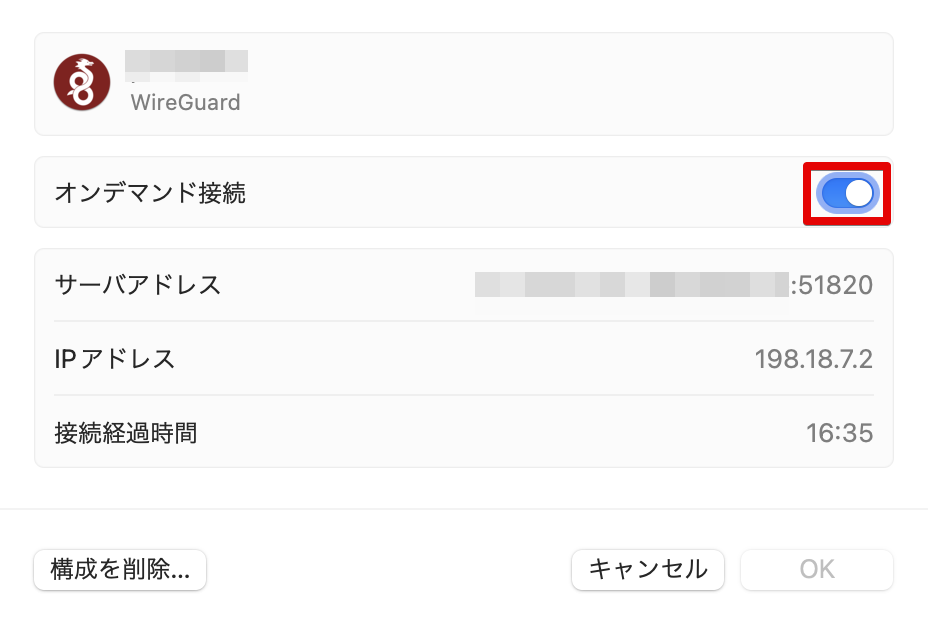Click the port number :51820
928x622 pixels.
click(x=832, y=285)
